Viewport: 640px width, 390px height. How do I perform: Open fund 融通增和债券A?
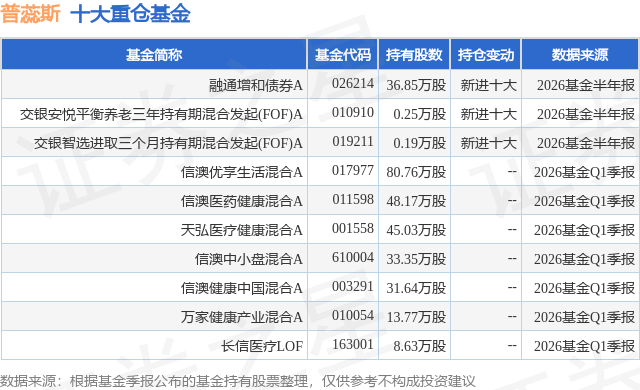coord(256,85)
